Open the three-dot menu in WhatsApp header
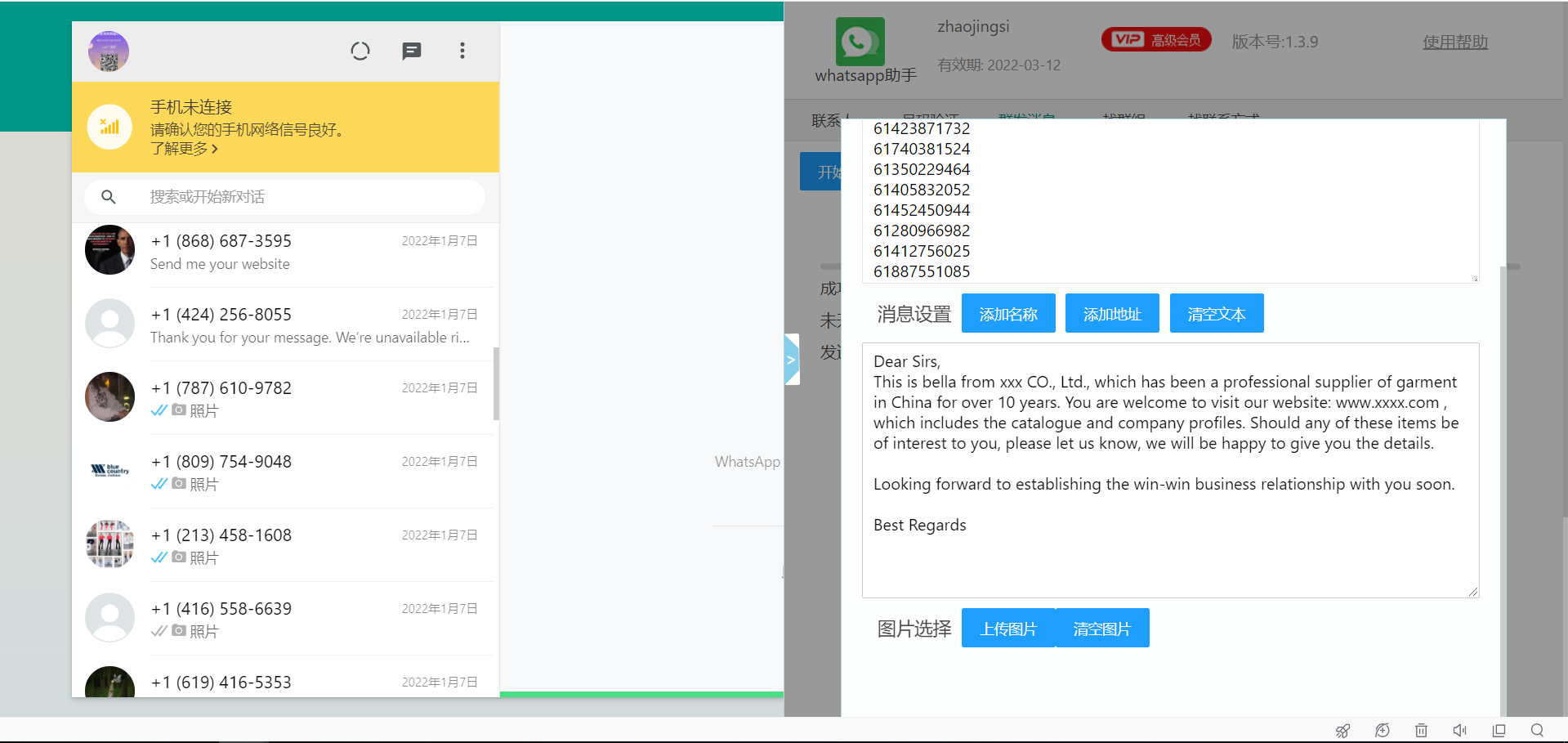 tap(462, 51)
